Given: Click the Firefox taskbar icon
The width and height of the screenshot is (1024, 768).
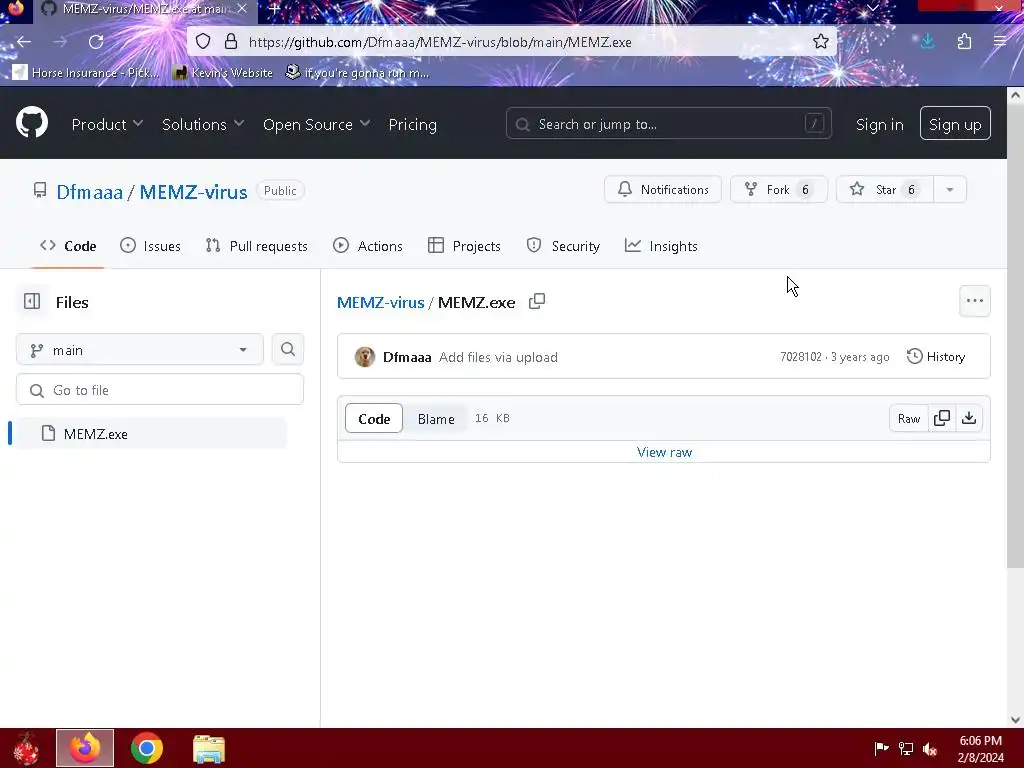Looking at the screenshot, I should pyautogui.click(x=85, y=748).
